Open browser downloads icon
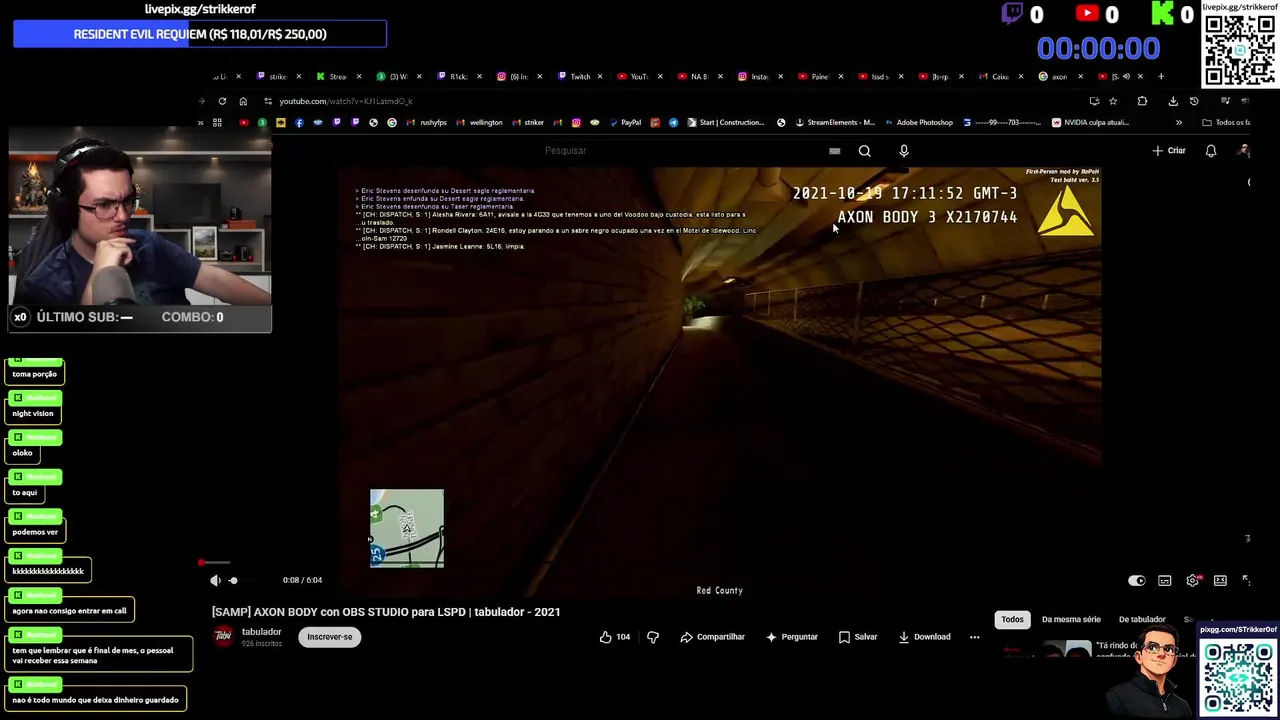 click(1173, 101)
